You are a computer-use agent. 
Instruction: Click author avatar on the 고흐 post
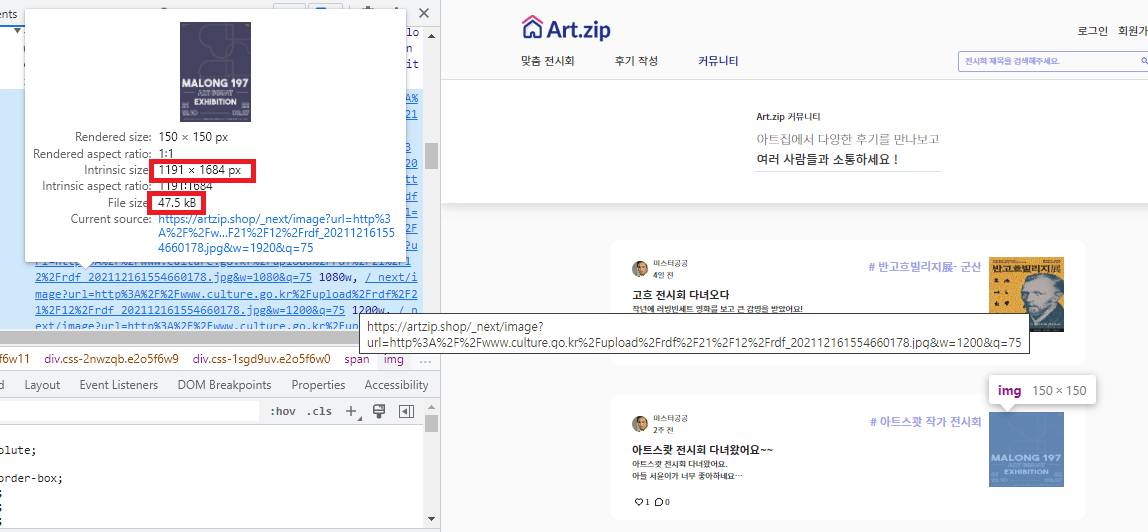point(640,269)
